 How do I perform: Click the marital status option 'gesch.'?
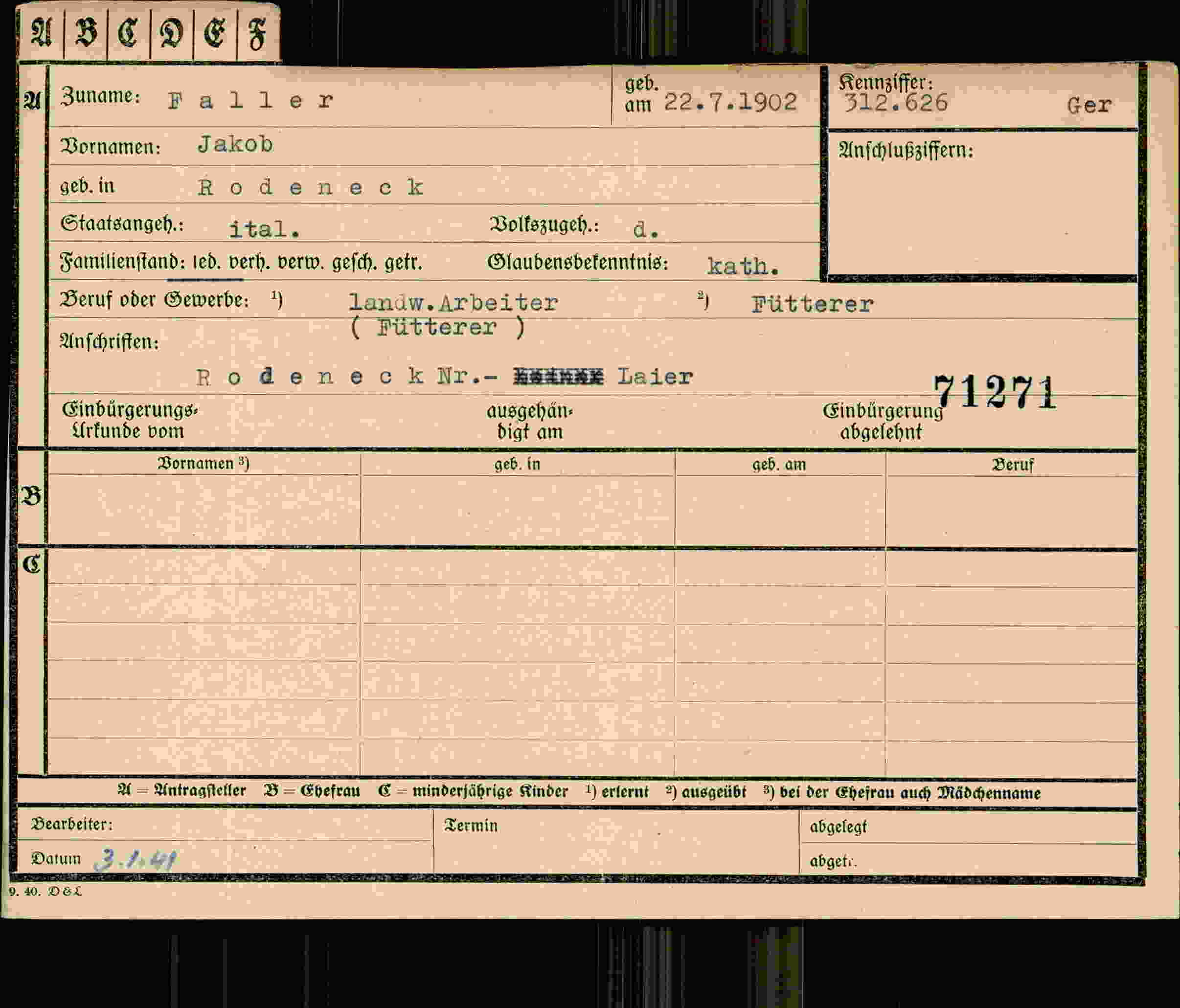(x=354, y=263)
